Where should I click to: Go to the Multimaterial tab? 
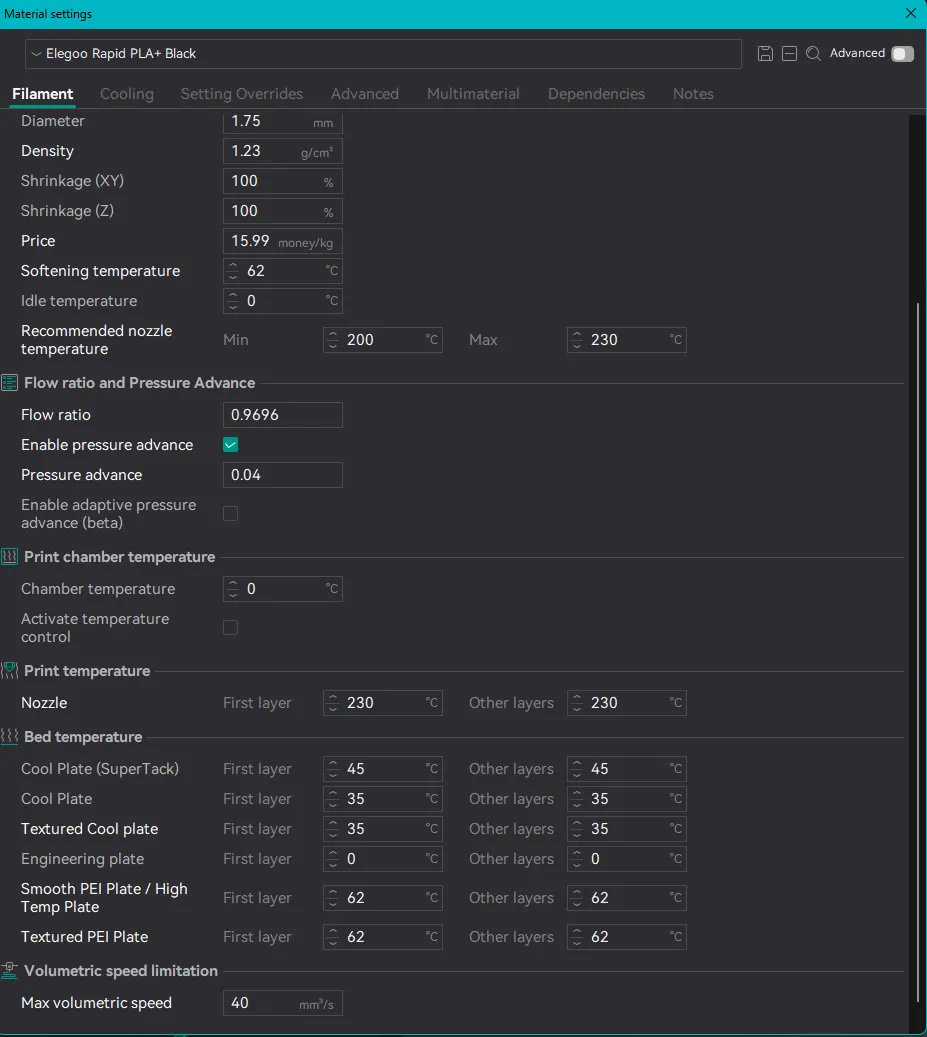click(473, 94)
